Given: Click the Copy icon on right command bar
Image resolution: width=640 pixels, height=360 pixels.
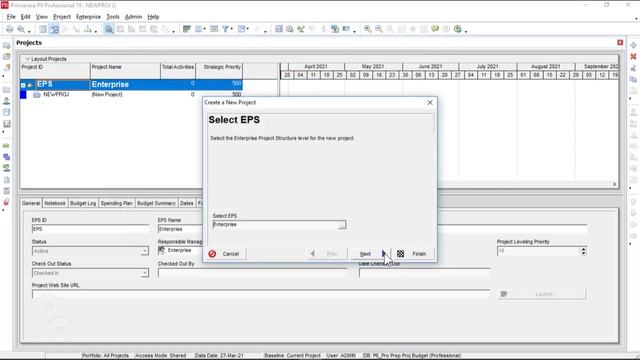Looking at the screenshot, I should (633, 79).
